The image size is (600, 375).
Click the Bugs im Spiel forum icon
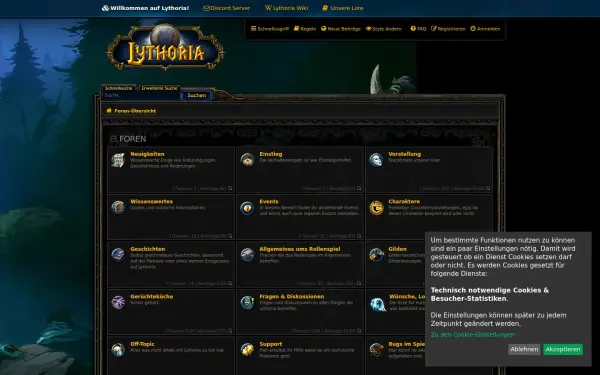[x=376, y=350]
